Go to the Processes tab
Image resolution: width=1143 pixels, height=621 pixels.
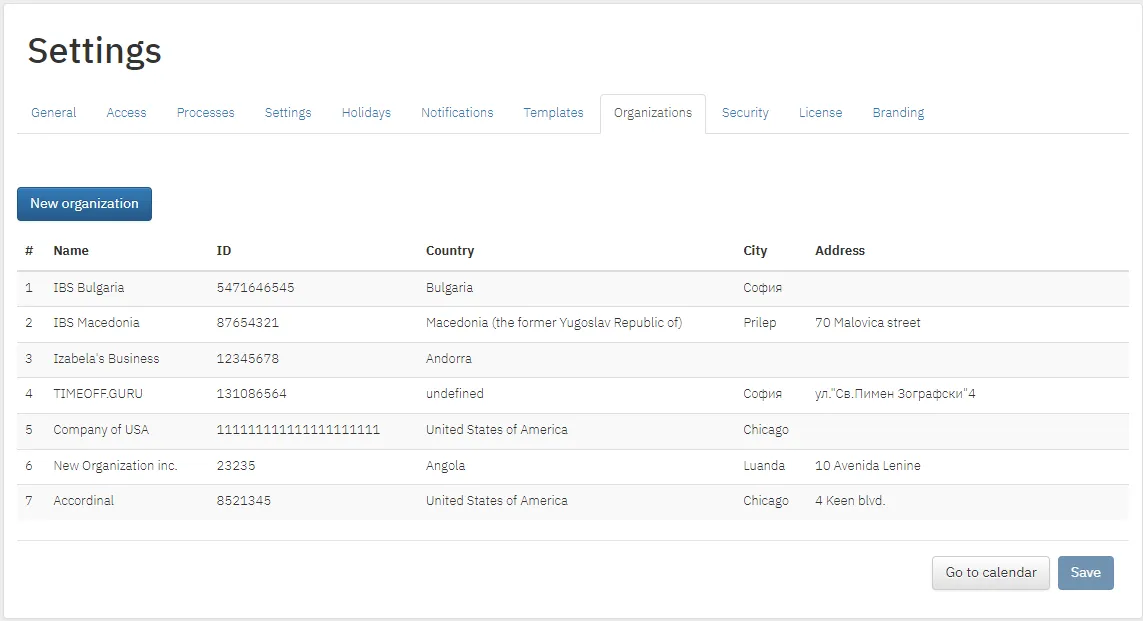[206, 113]
